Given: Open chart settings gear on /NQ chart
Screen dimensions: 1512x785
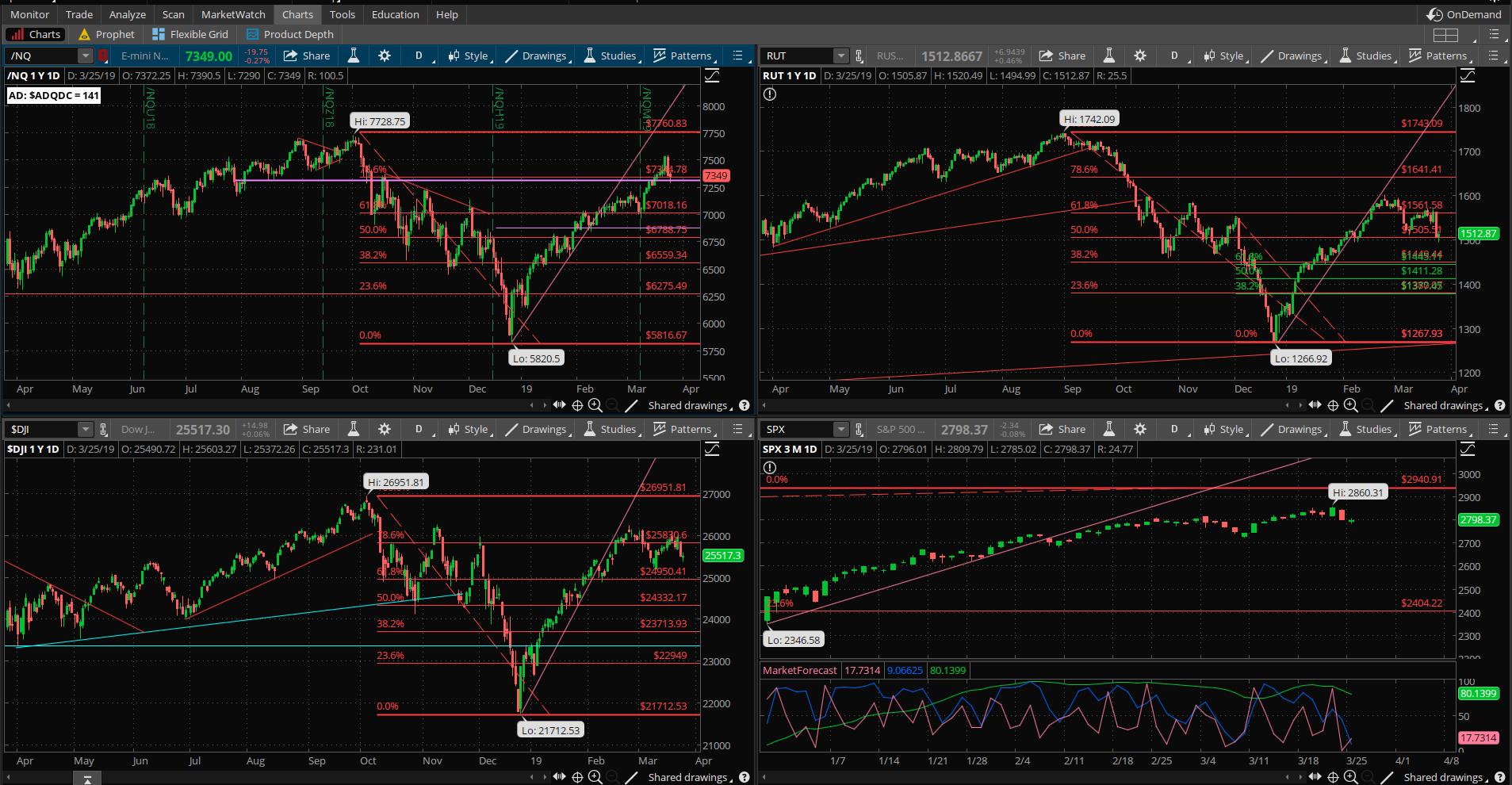Looking at the screenshot, I should coord(385,56).
